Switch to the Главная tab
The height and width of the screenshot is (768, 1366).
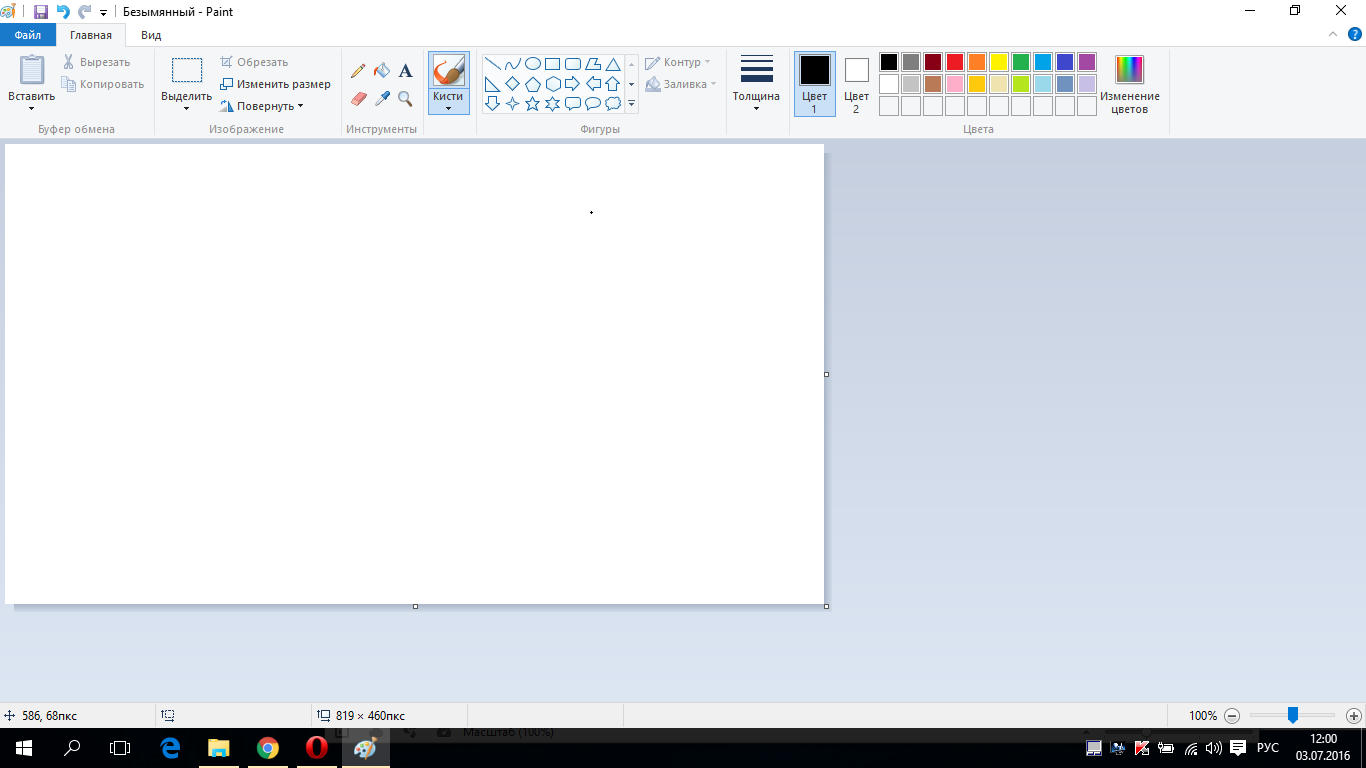point(91,35)
